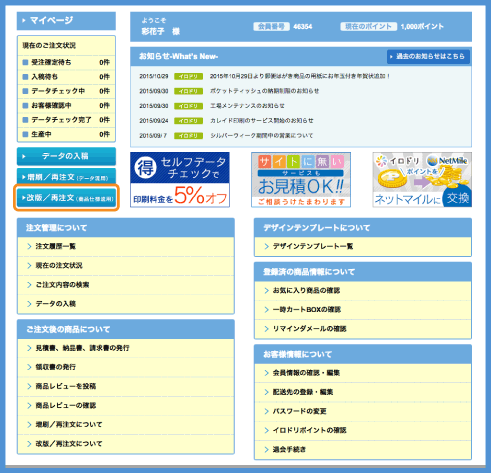Click the highlighted 改版／再注文 button
The height and width of the screenshot is (473, 491).
[66, 198]
